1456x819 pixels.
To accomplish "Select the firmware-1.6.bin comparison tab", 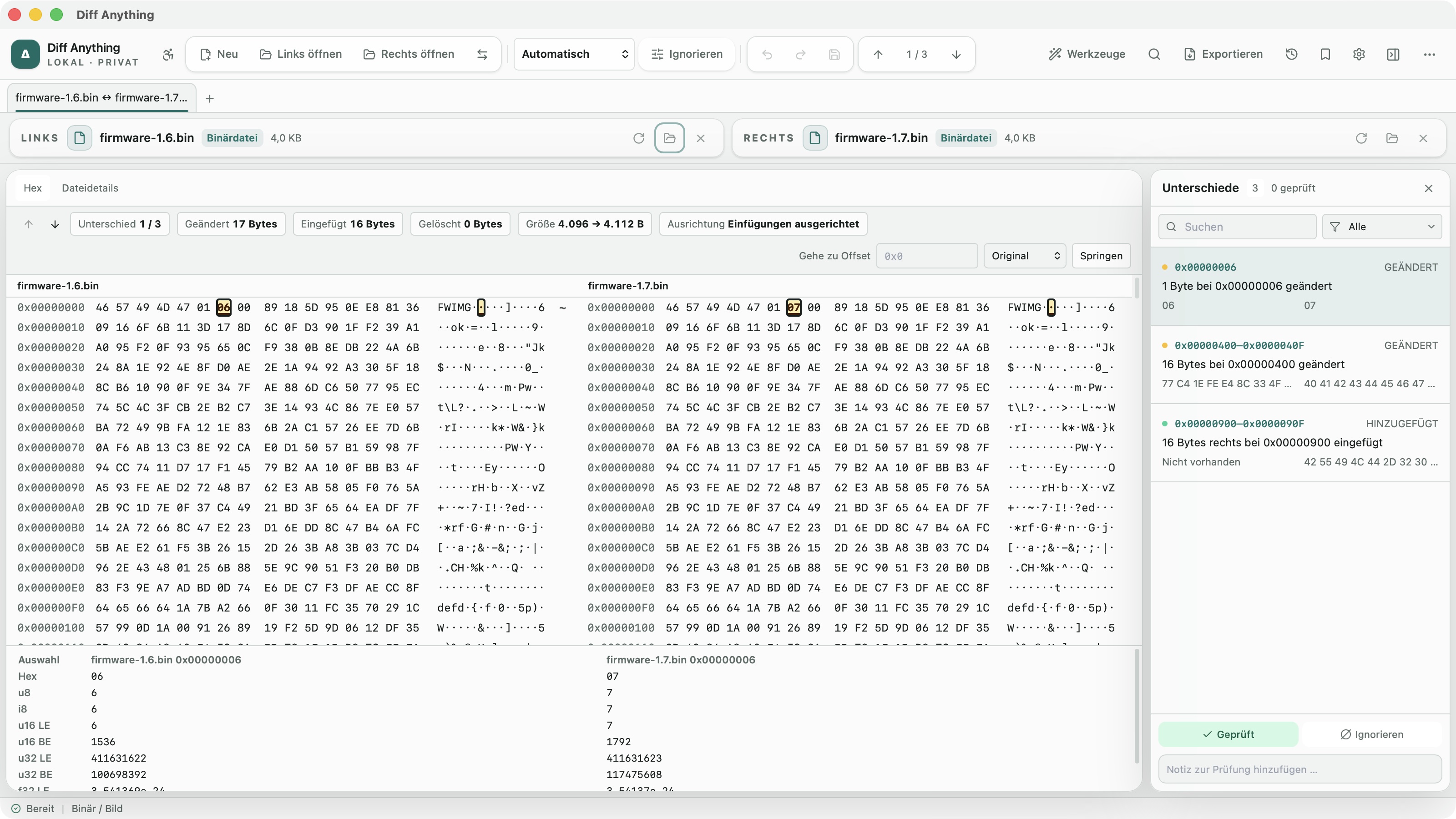I will (102, 98).
